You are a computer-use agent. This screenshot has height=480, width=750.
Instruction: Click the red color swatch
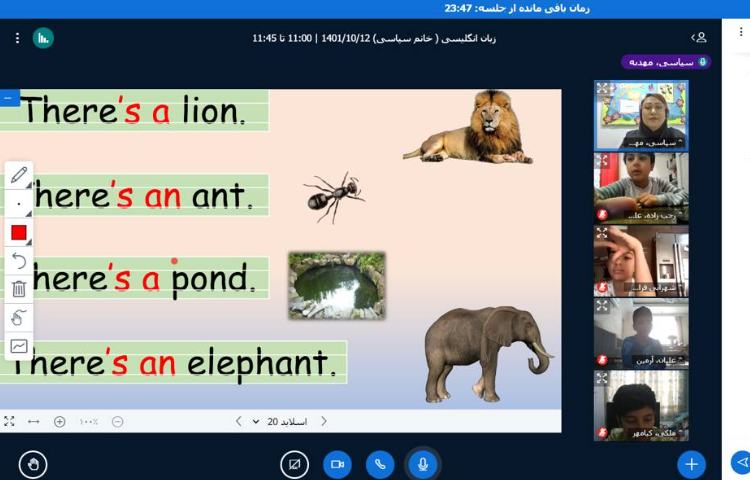pos(18,232)
